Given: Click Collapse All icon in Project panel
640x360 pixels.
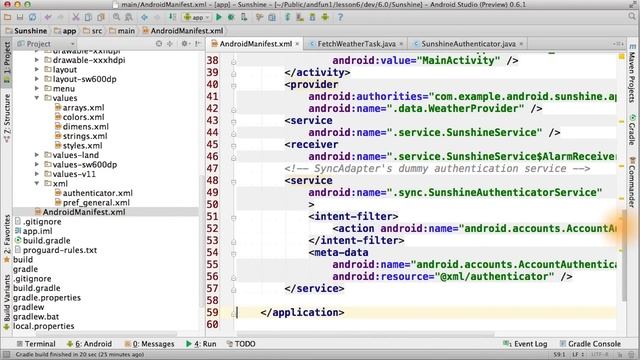Looking at the screenshot, I should [170, 44].
